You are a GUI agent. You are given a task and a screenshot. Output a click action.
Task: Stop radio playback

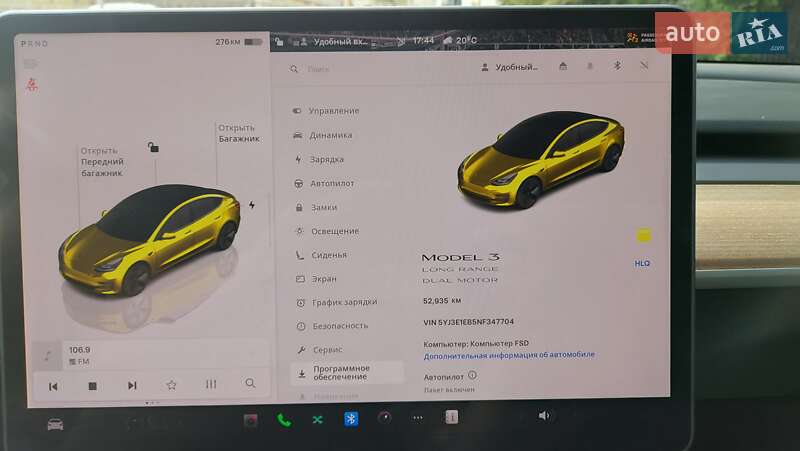pyautogui.click(x=92, y=386)
